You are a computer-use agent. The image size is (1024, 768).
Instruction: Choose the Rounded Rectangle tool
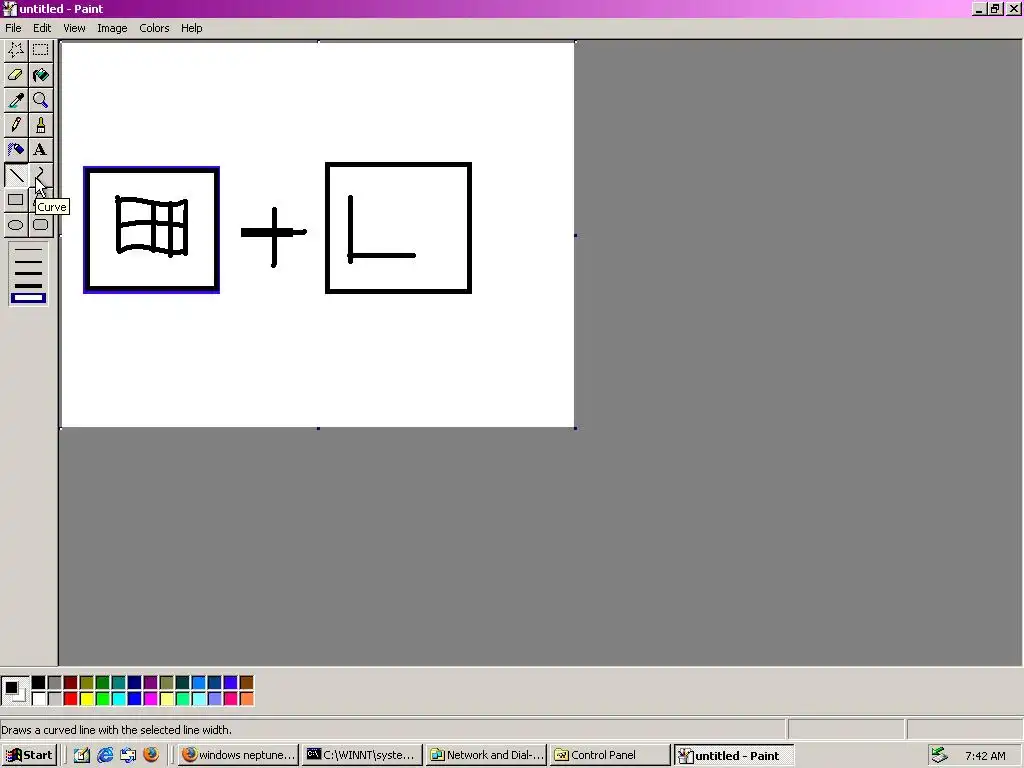pyautogui.click(x=40, y=225)
